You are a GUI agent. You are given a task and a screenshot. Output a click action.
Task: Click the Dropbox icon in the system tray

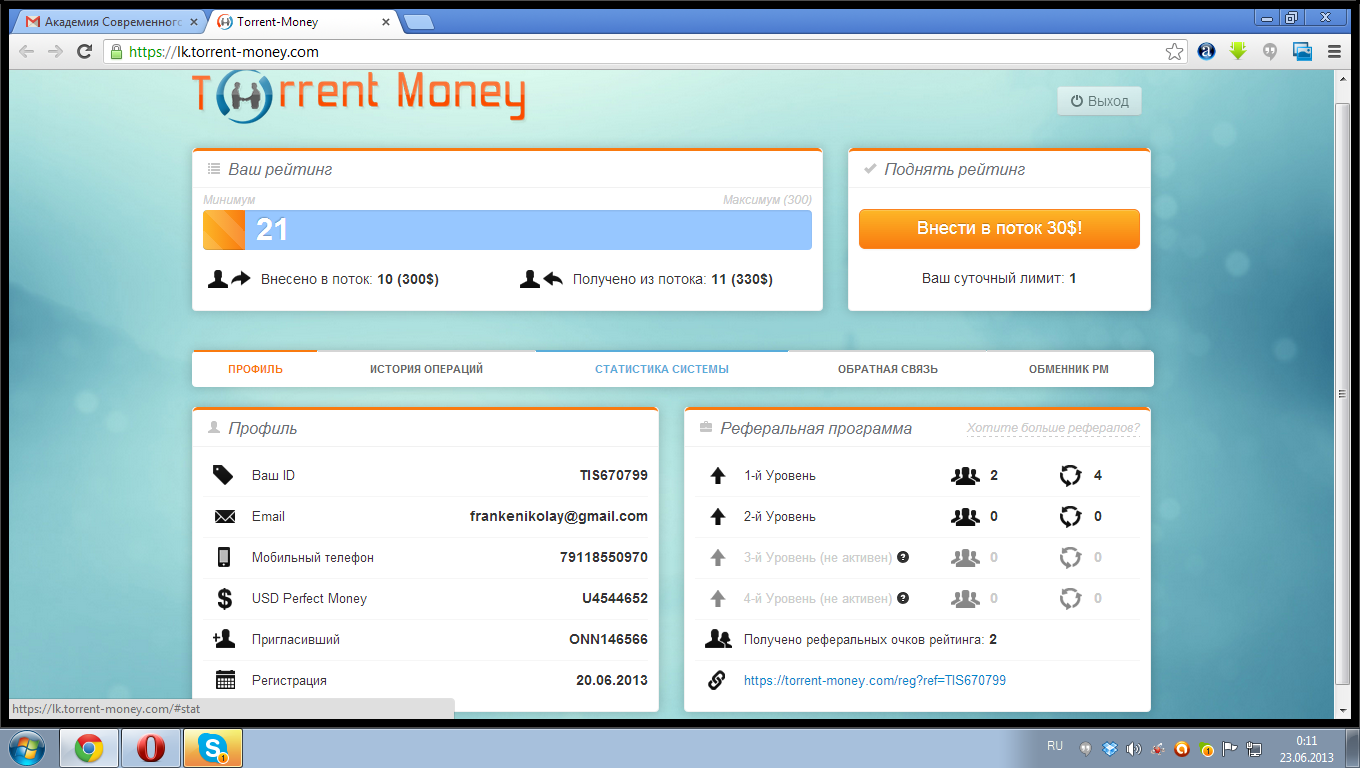pyautogui.click(x=1110, y=748)
